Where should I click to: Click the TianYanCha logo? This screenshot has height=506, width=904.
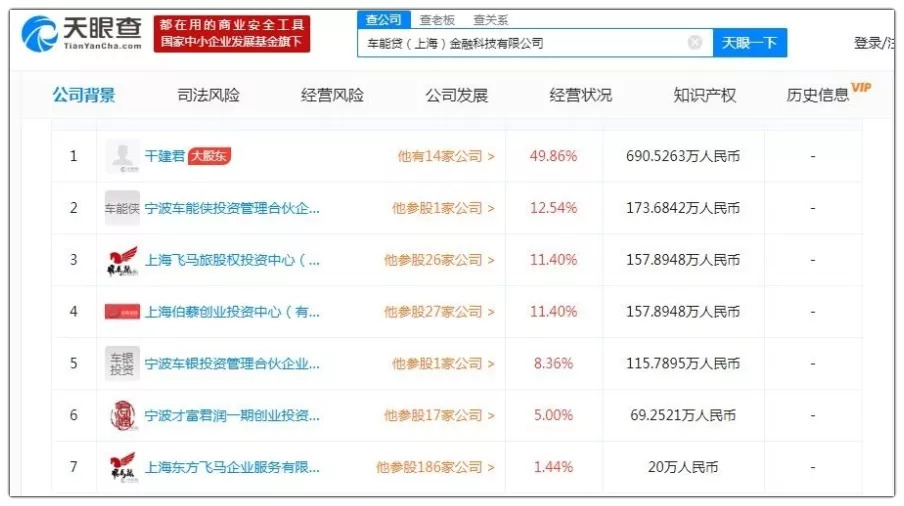[x=81, y=33]
